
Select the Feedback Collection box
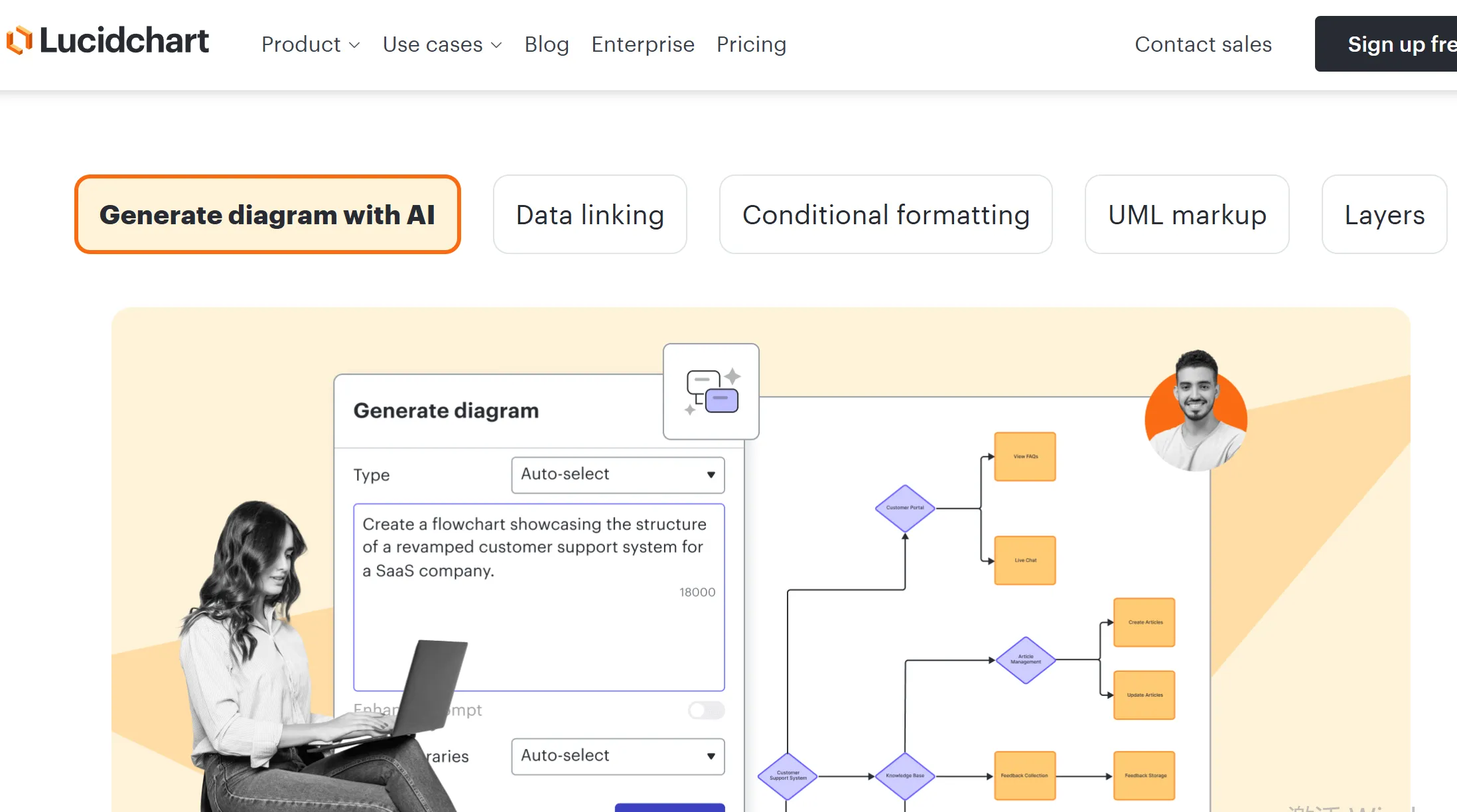[x=1024, y=776]
